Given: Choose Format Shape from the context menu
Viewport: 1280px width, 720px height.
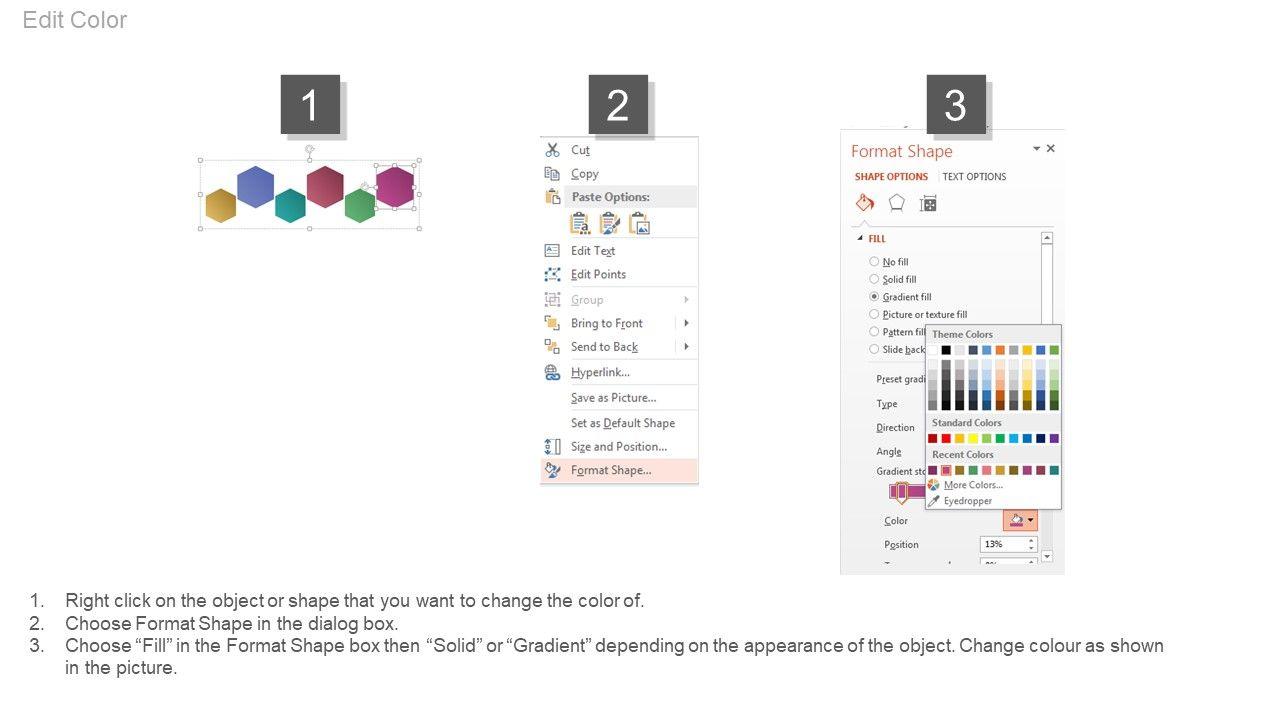Looking at the screenshot, I should point(610,470).
